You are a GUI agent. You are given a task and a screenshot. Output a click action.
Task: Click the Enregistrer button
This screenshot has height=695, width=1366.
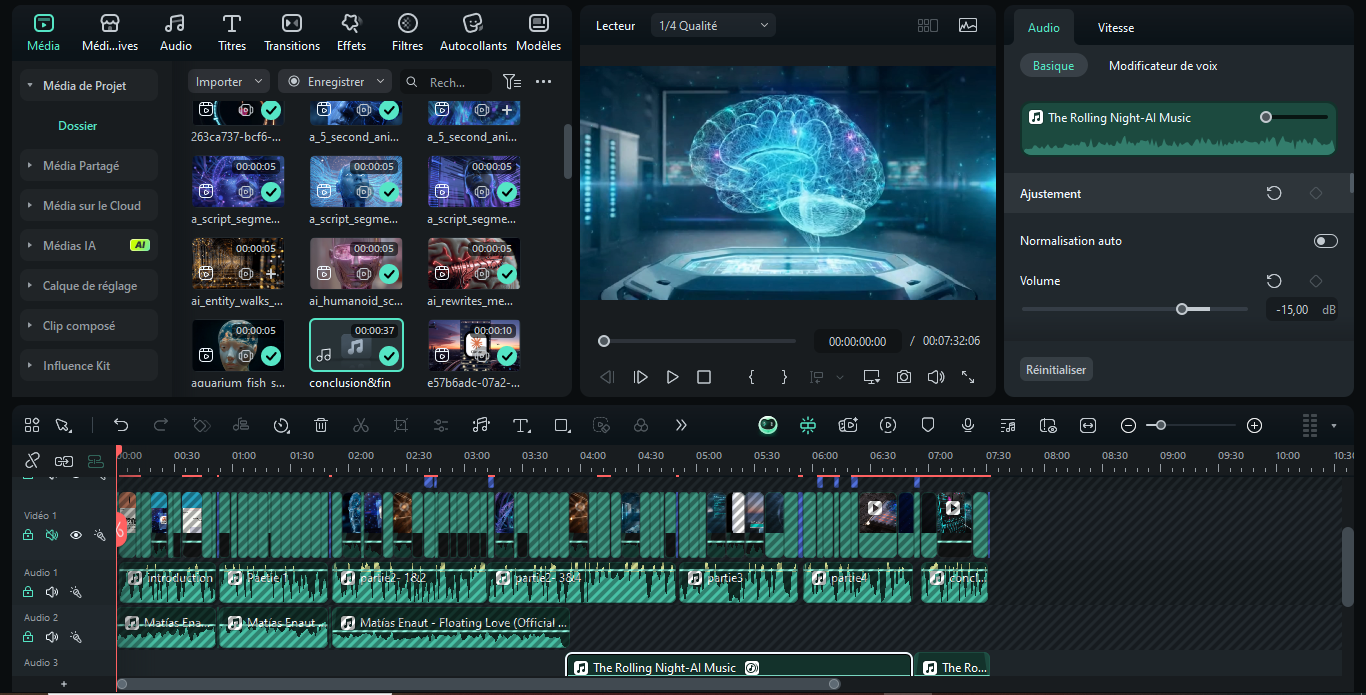(x=335, y=82)
